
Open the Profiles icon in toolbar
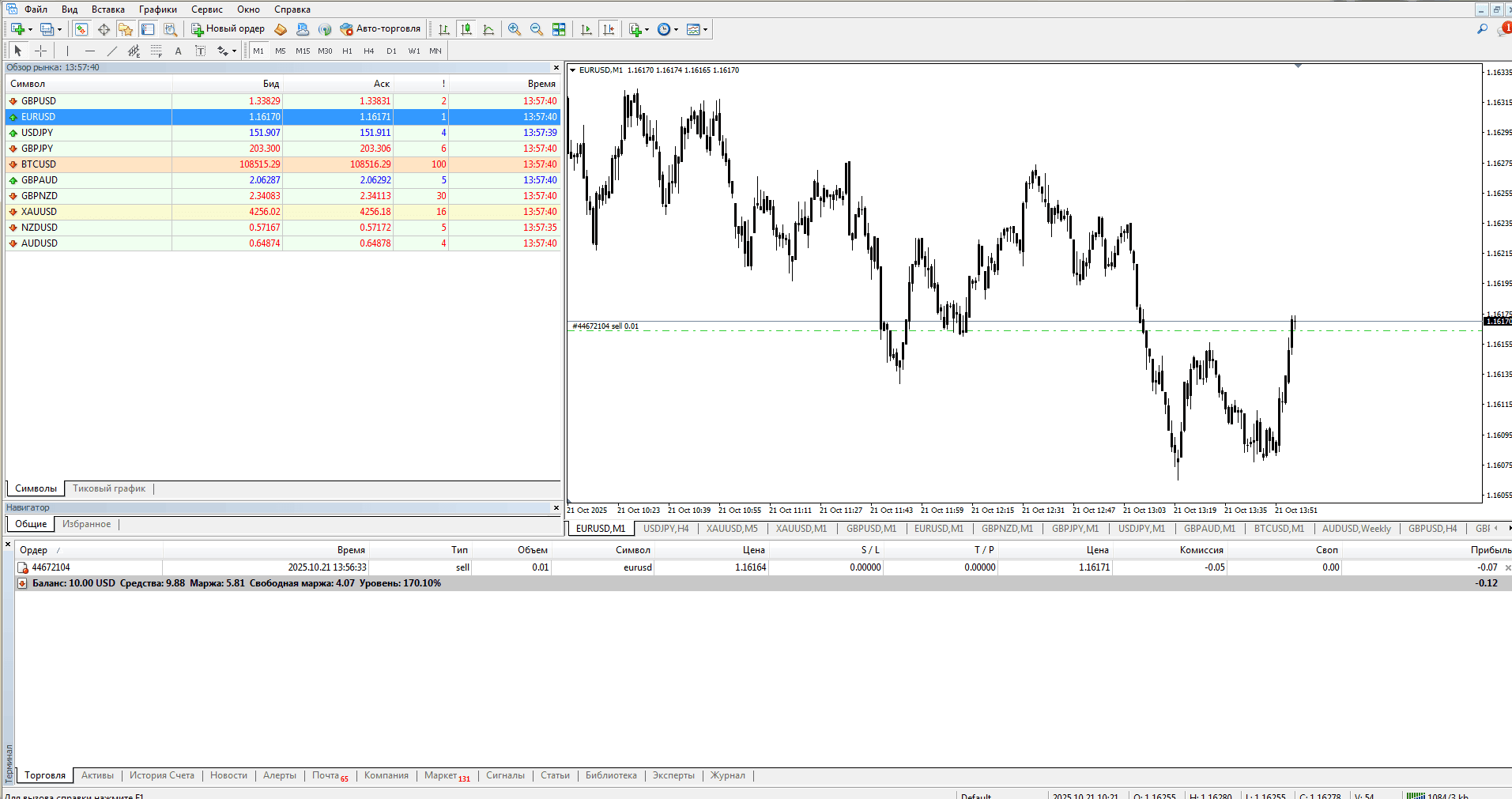pos(47,29)
